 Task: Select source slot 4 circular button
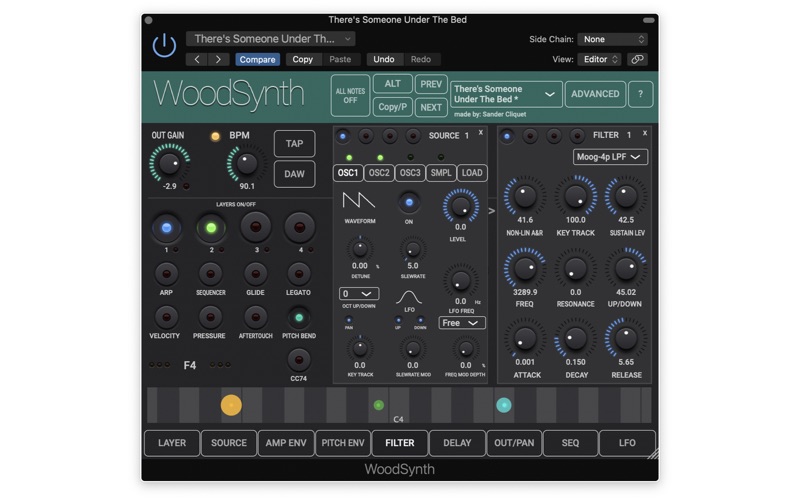(413, 136)
